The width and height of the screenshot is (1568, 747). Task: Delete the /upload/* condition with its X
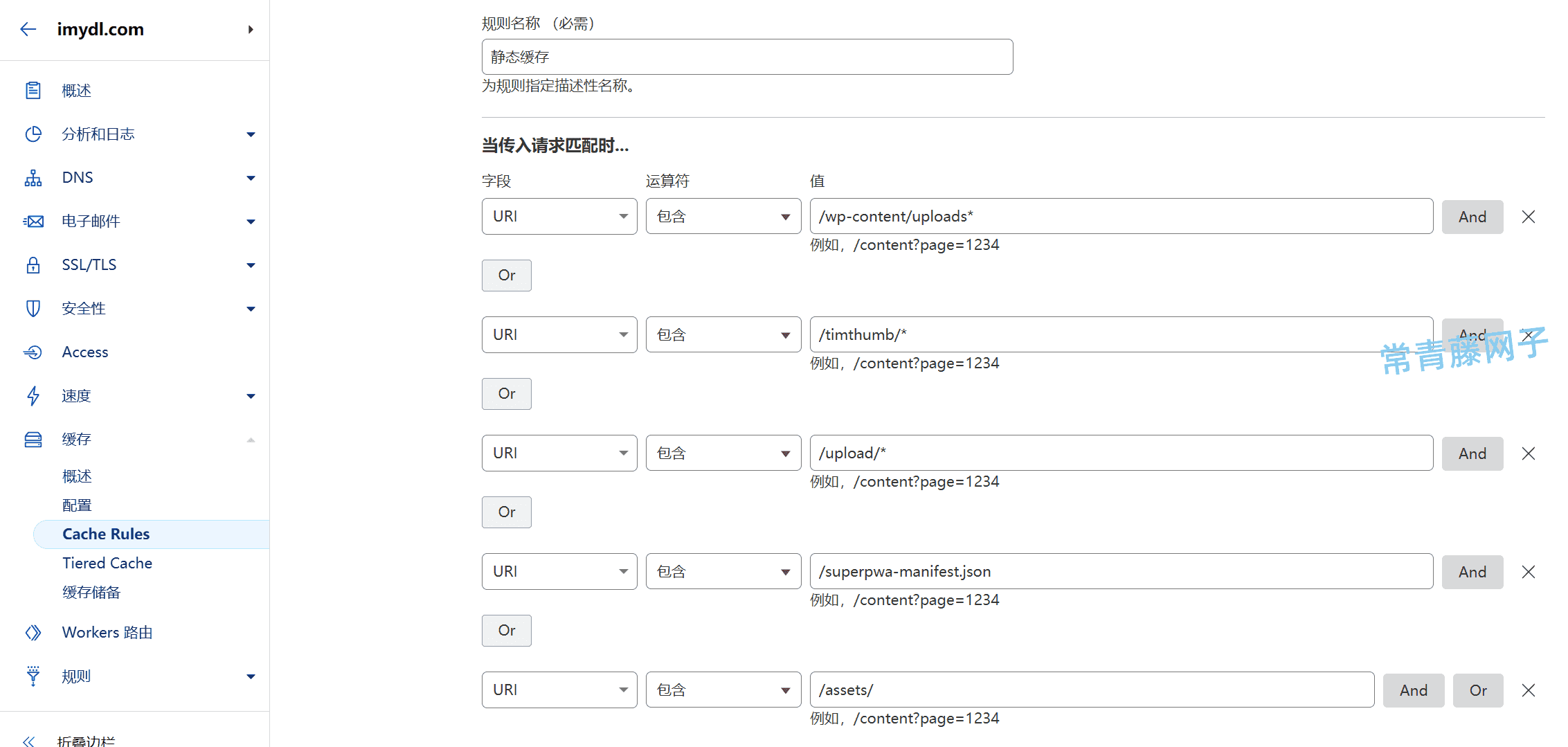pyautogui.click(x=1529, y=453)
